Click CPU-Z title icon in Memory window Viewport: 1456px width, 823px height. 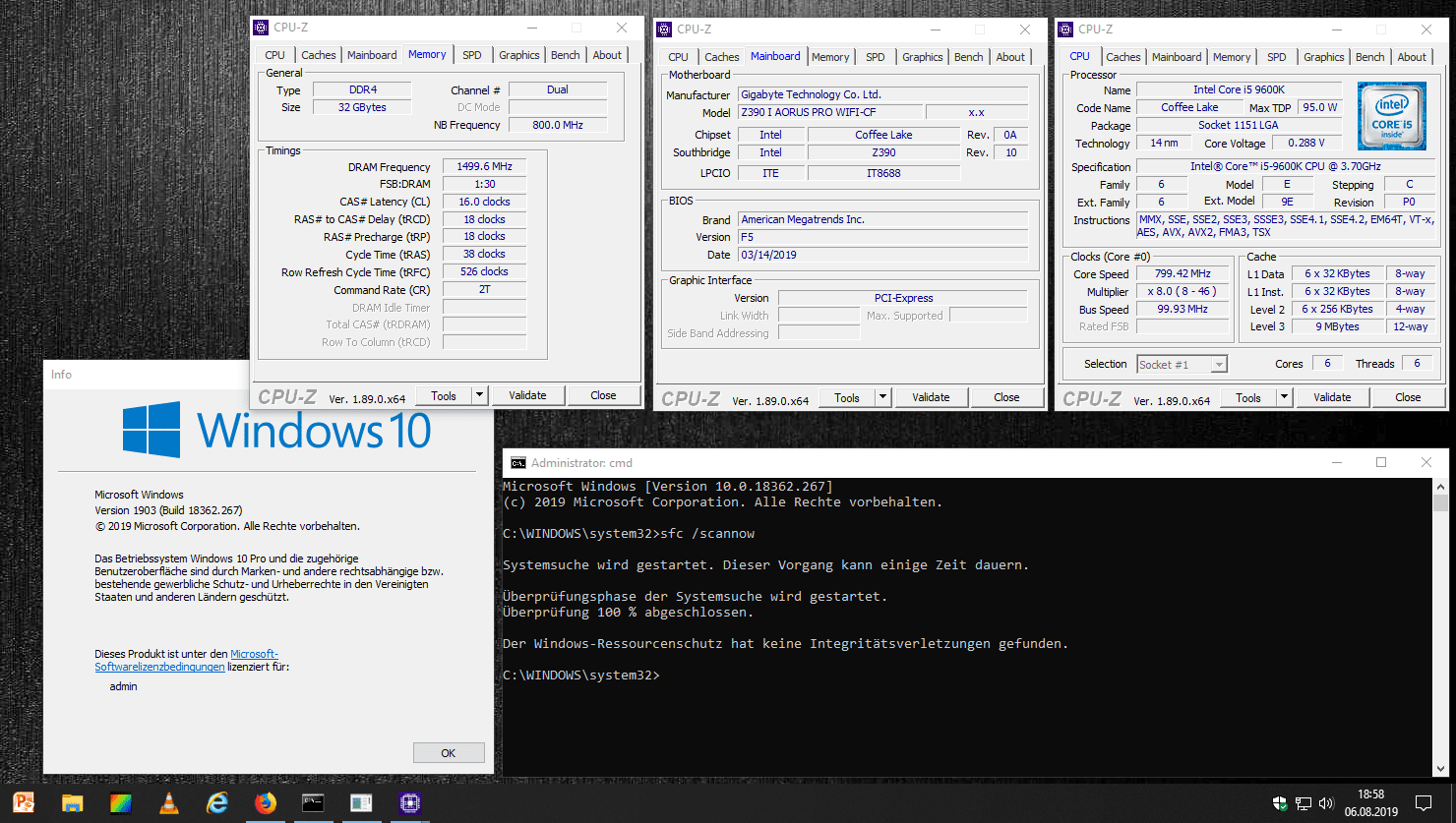261,28
